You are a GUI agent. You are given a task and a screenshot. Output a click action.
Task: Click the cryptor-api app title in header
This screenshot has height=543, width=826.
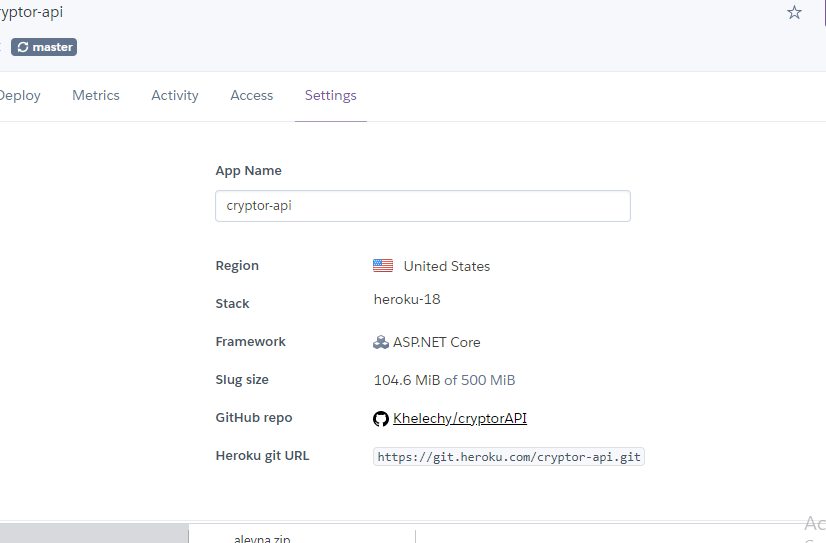[32, 12]
